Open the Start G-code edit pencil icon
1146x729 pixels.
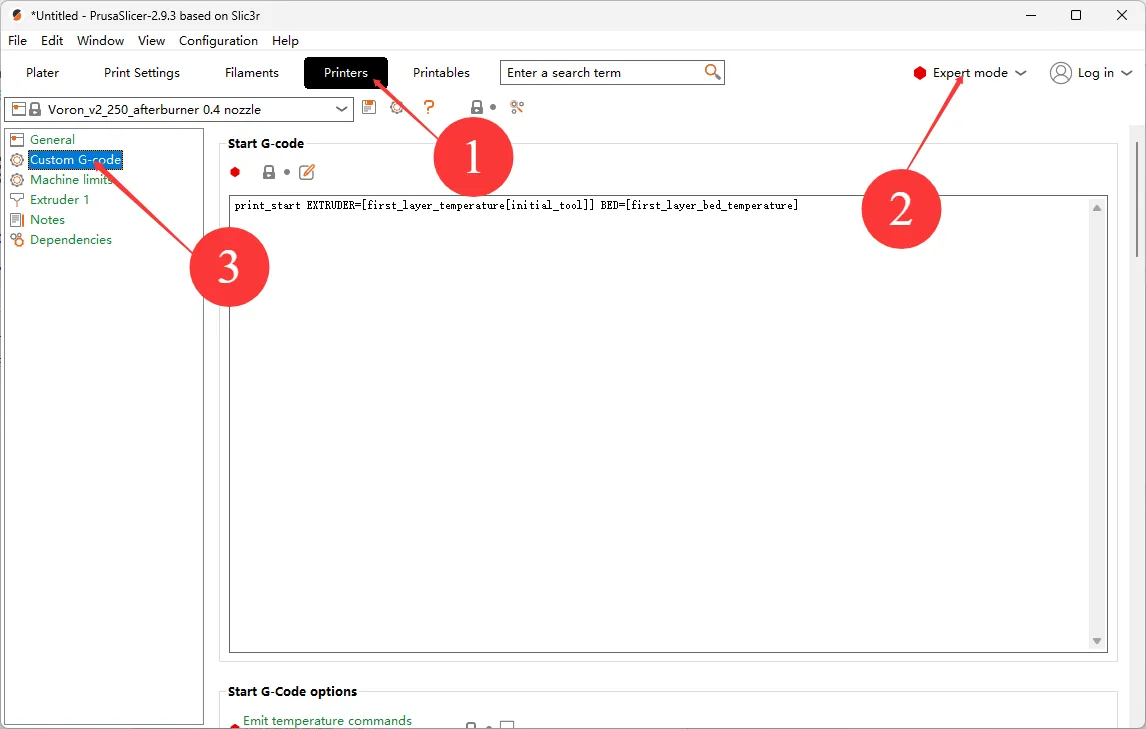307,172
